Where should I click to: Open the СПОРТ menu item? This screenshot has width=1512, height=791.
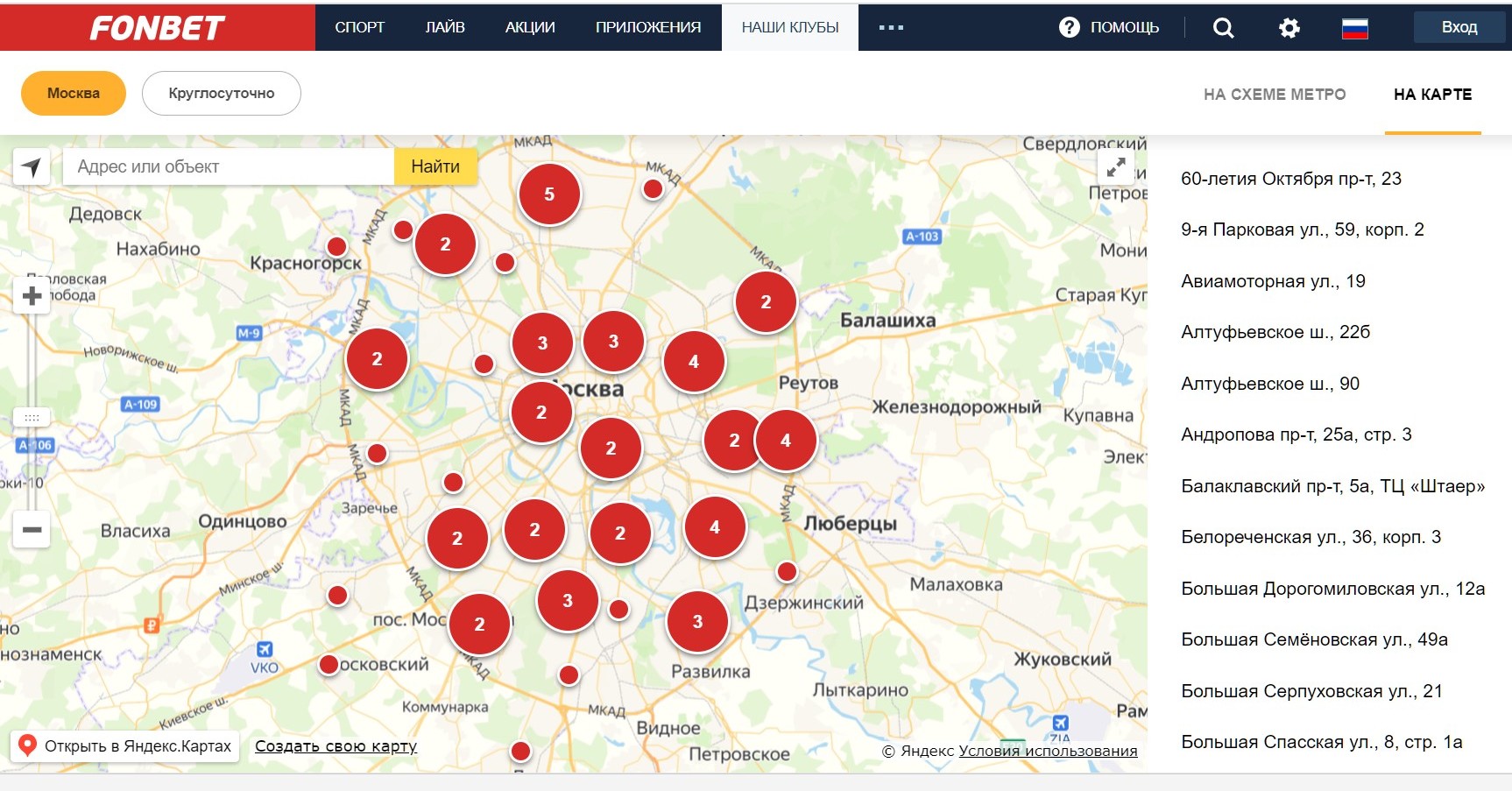[x=360, y=27]
